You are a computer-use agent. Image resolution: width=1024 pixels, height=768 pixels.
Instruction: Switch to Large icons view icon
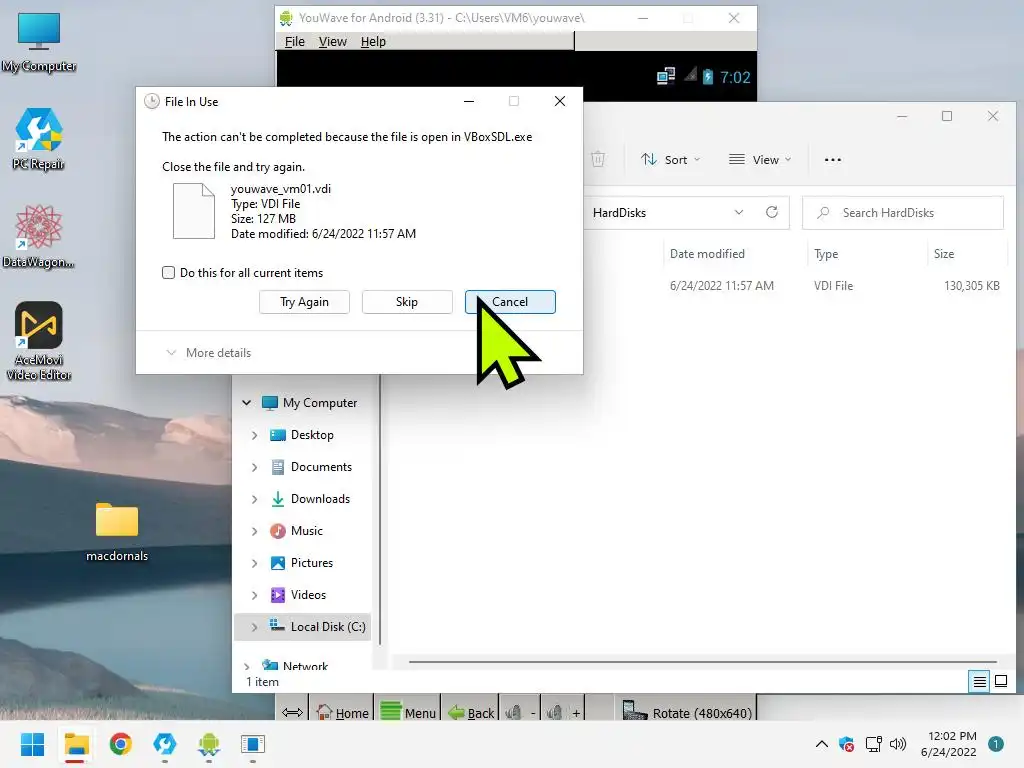1001,682
